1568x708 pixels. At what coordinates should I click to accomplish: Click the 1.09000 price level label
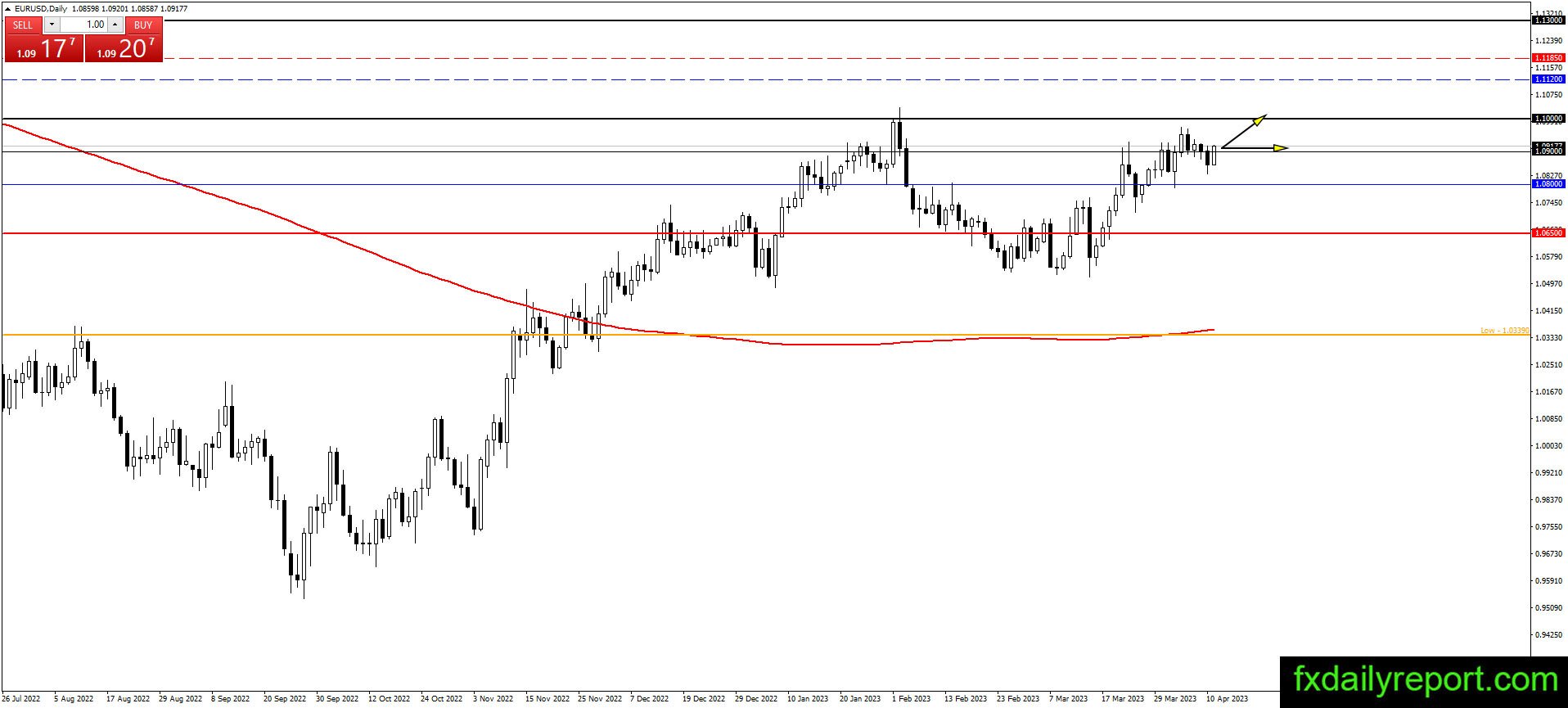click(1548, 151)
